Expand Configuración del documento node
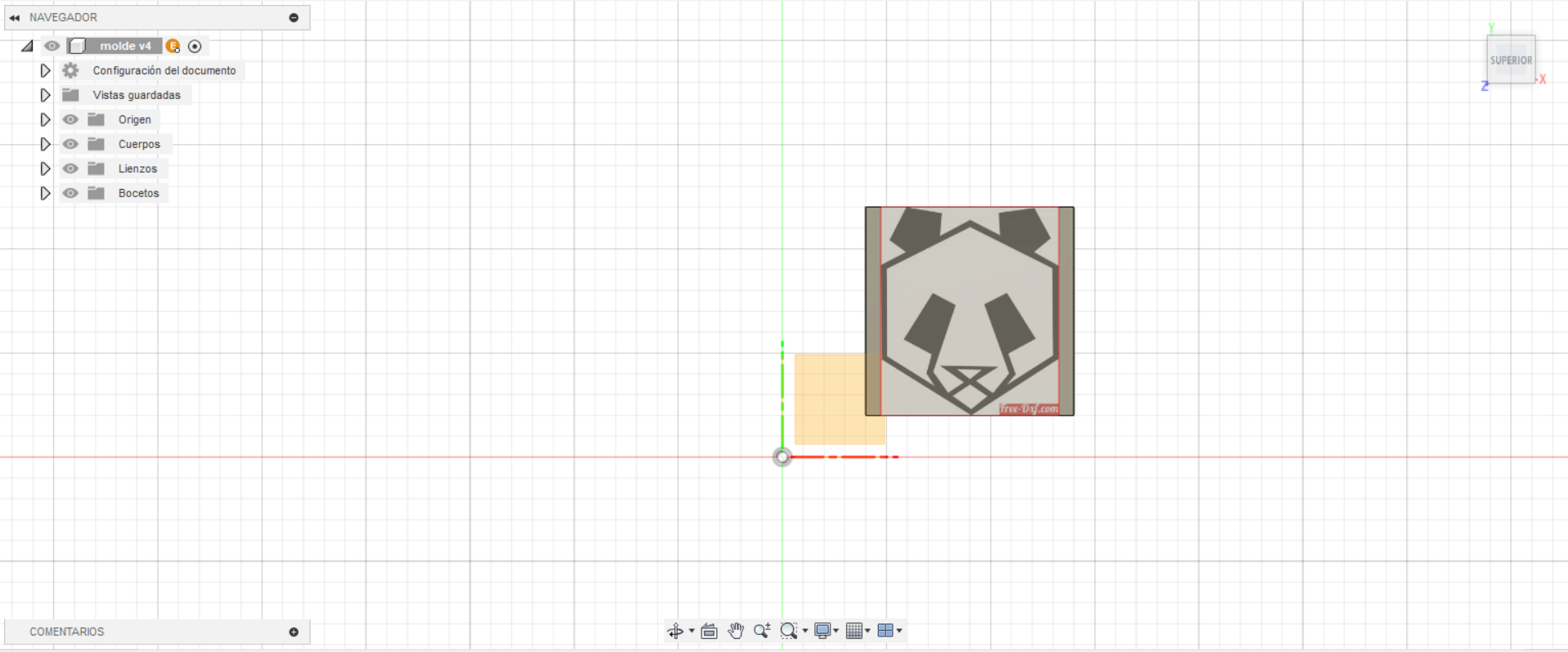1568x652 pixels. coord(45,70)
